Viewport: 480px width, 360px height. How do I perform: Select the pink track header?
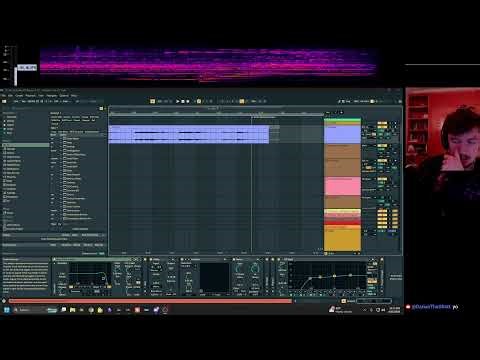pyautogui.click(x=342, y=186)
